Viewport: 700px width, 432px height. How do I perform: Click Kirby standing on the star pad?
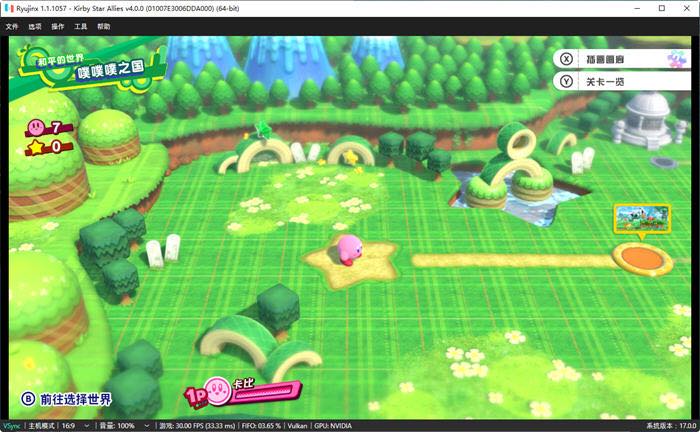(x=348, y=252)
